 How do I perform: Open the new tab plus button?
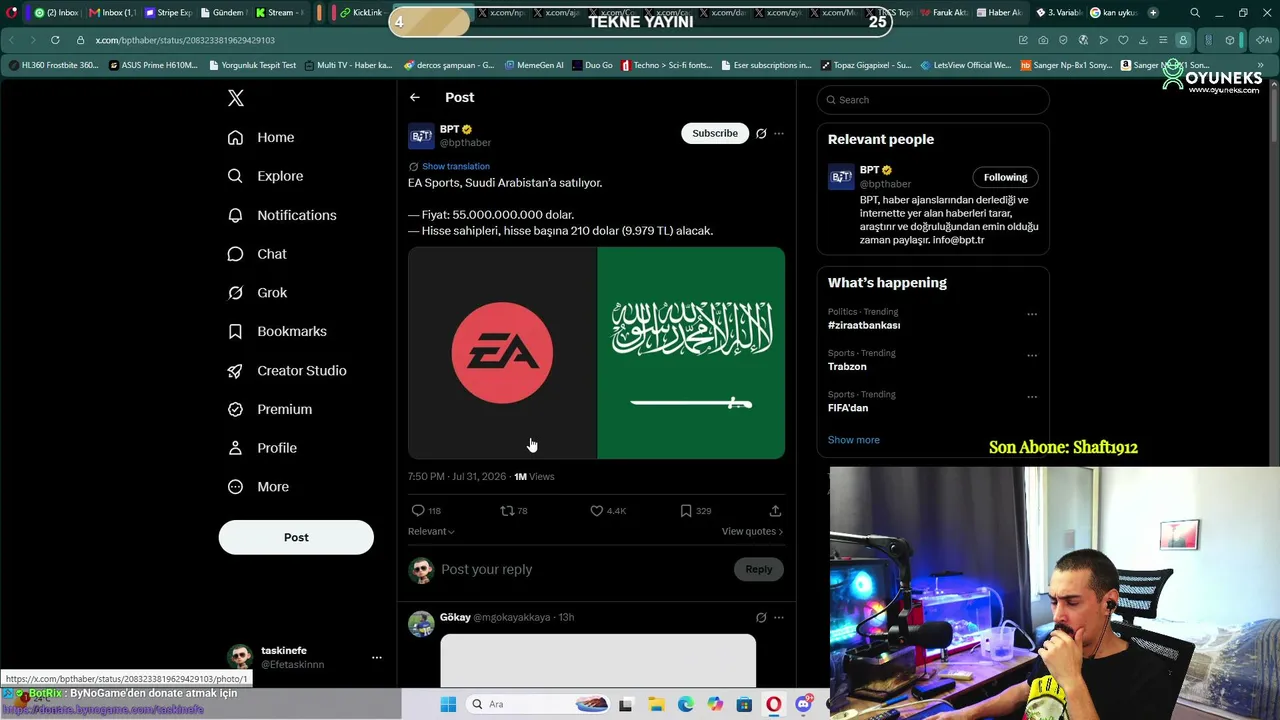point(1153,13)
